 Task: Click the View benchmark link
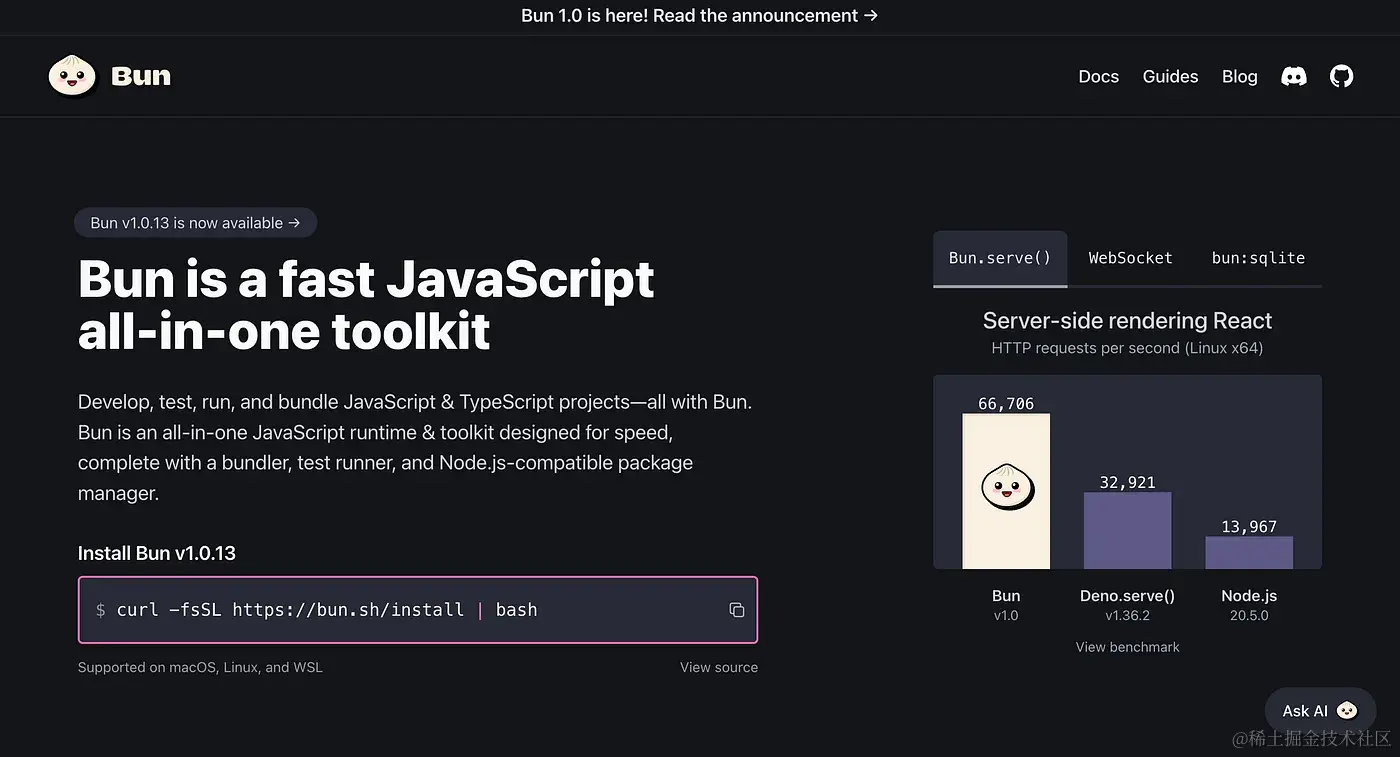(1127, 647)
